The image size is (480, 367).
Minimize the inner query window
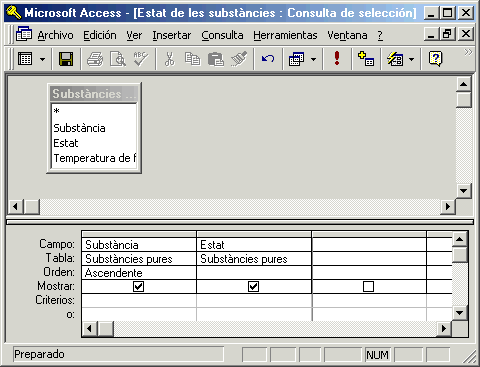click(x=431, y=34)
